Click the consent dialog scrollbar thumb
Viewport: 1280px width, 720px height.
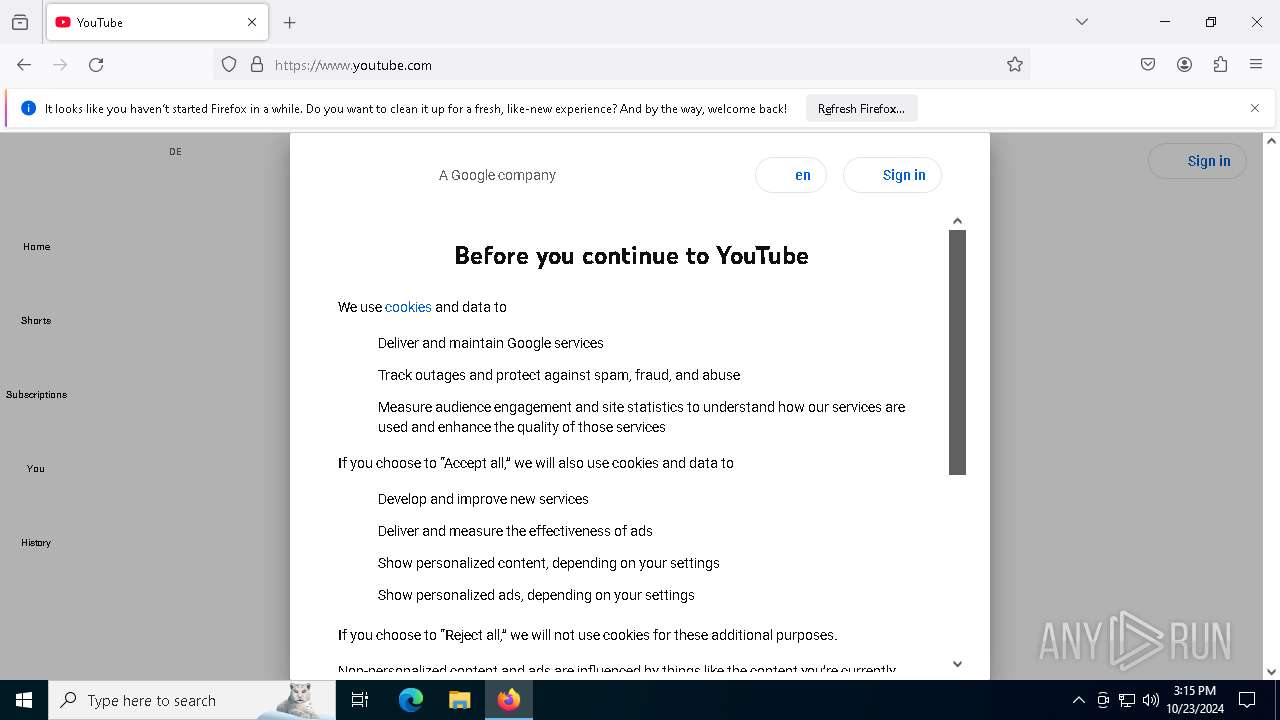pyautogui.click(x=957, y=352)
